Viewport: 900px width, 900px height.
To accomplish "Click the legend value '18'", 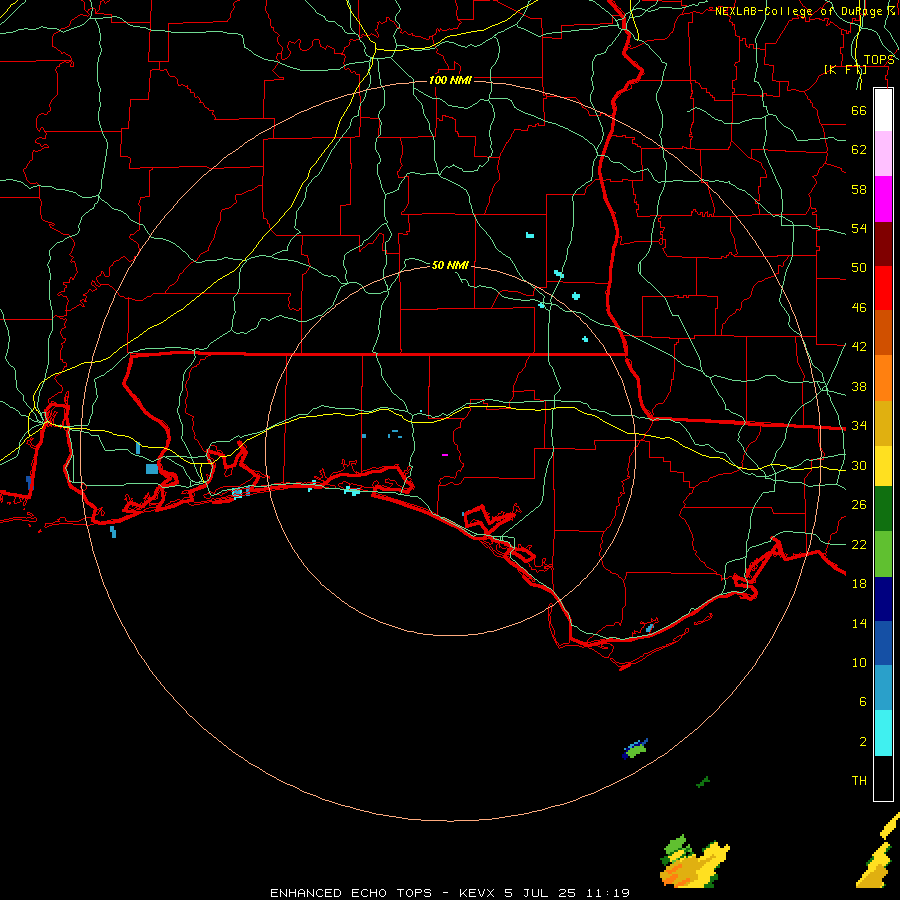I will tap(859, 584).
